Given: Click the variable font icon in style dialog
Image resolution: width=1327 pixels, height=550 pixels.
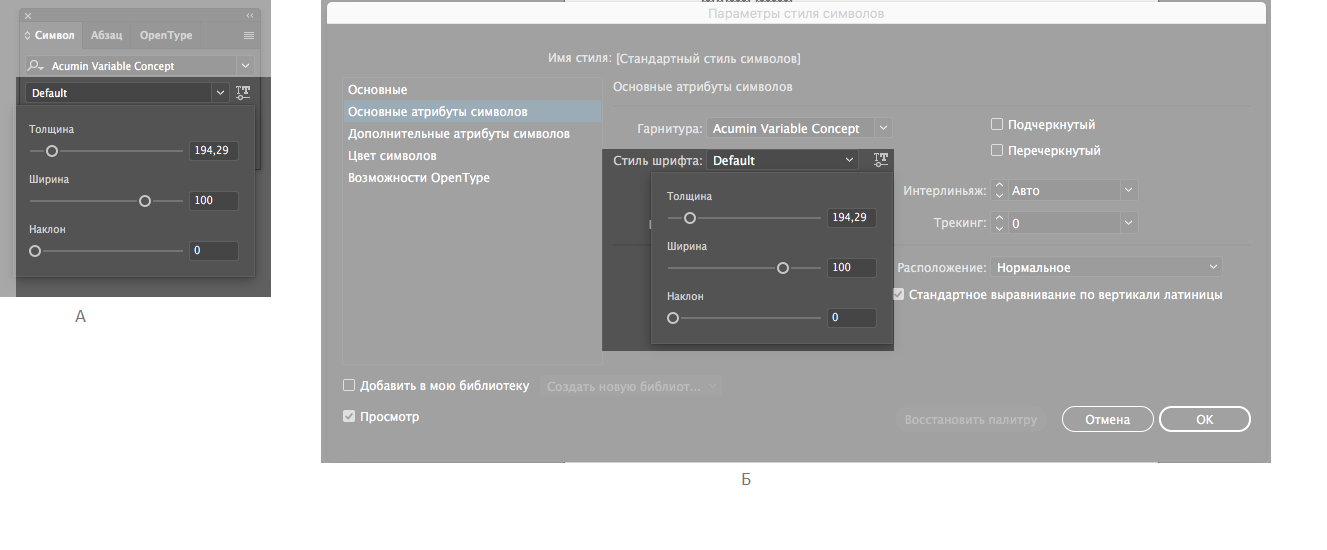Looking at the screenshot, I should coord(880,160).
